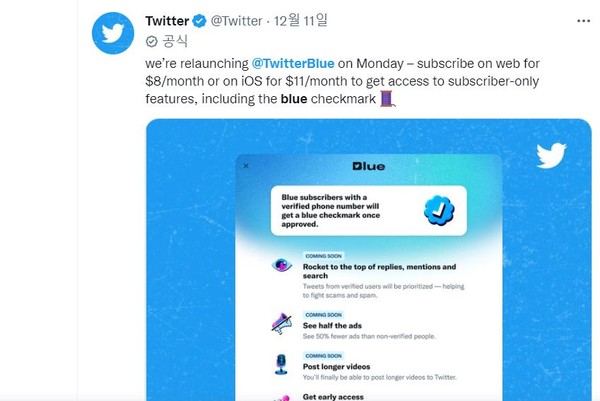Click the white Twitter bird in image
600x401 pixels.
(550, 156)
